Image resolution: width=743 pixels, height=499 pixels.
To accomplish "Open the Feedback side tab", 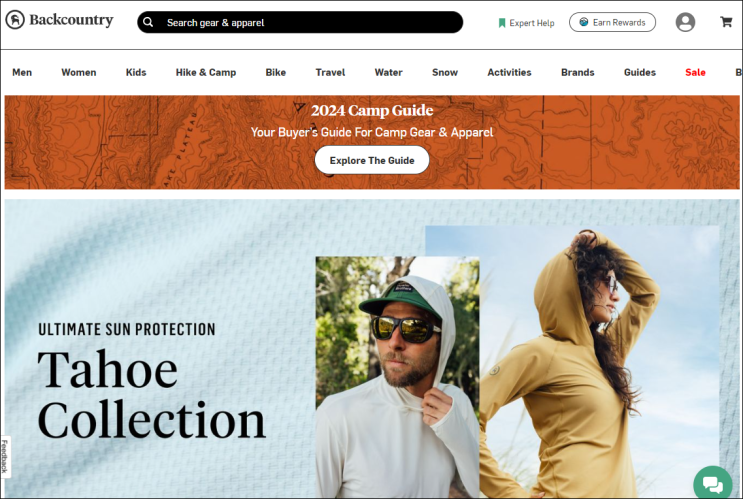I will [x=5, y=456].
